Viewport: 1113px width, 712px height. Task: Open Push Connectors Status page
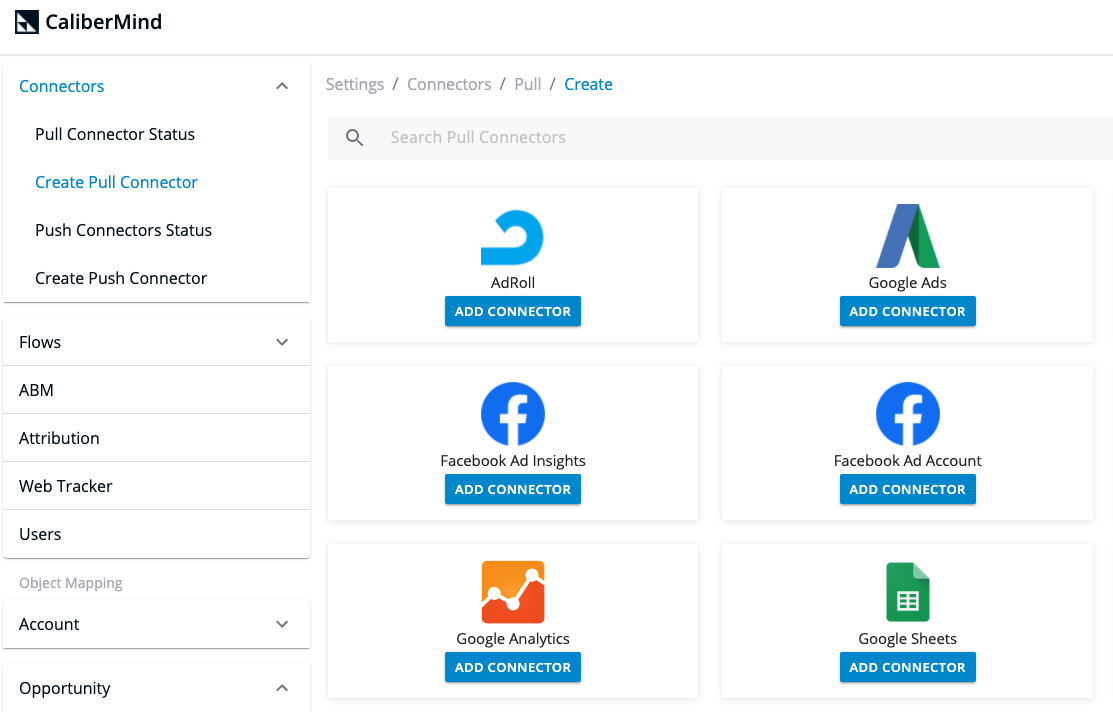coord(124,230)
